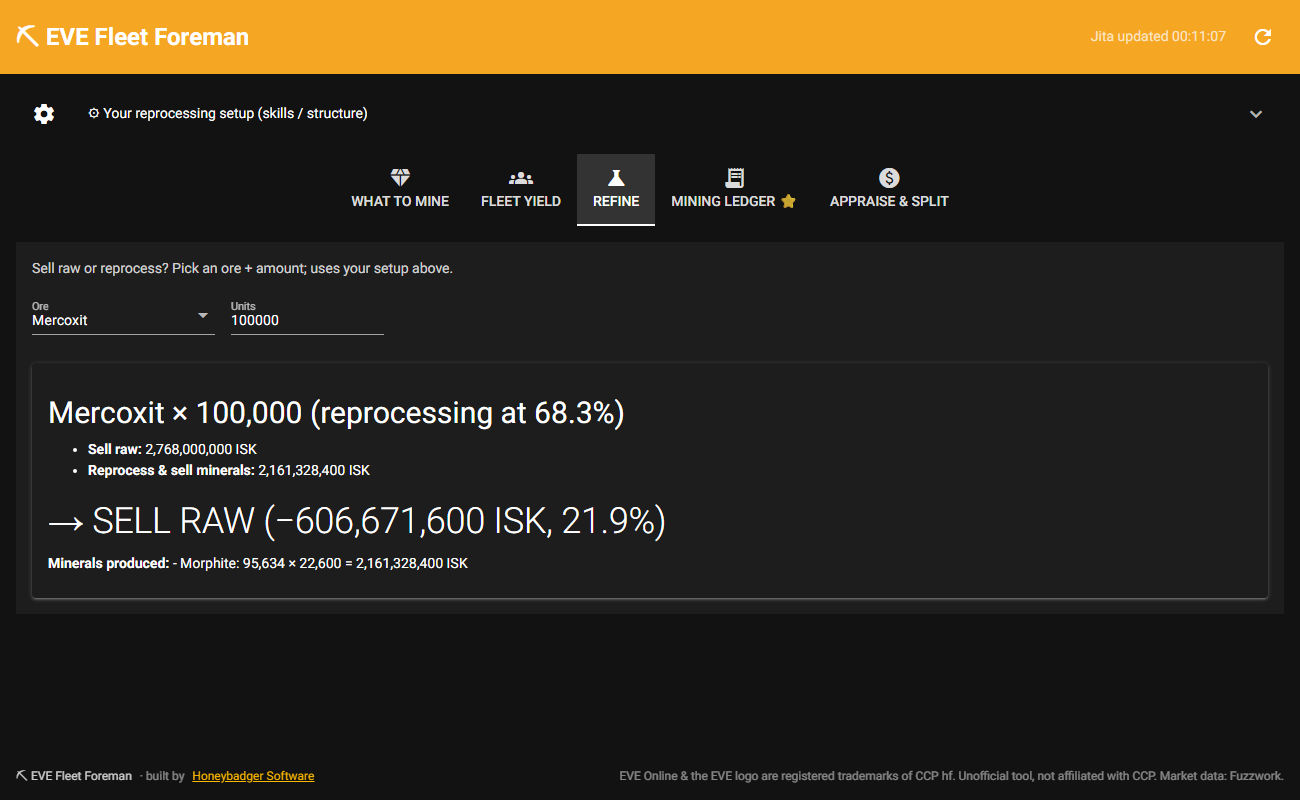
Task: Go to the Mining Ledger tab
Action: click(x=734, y=190)
